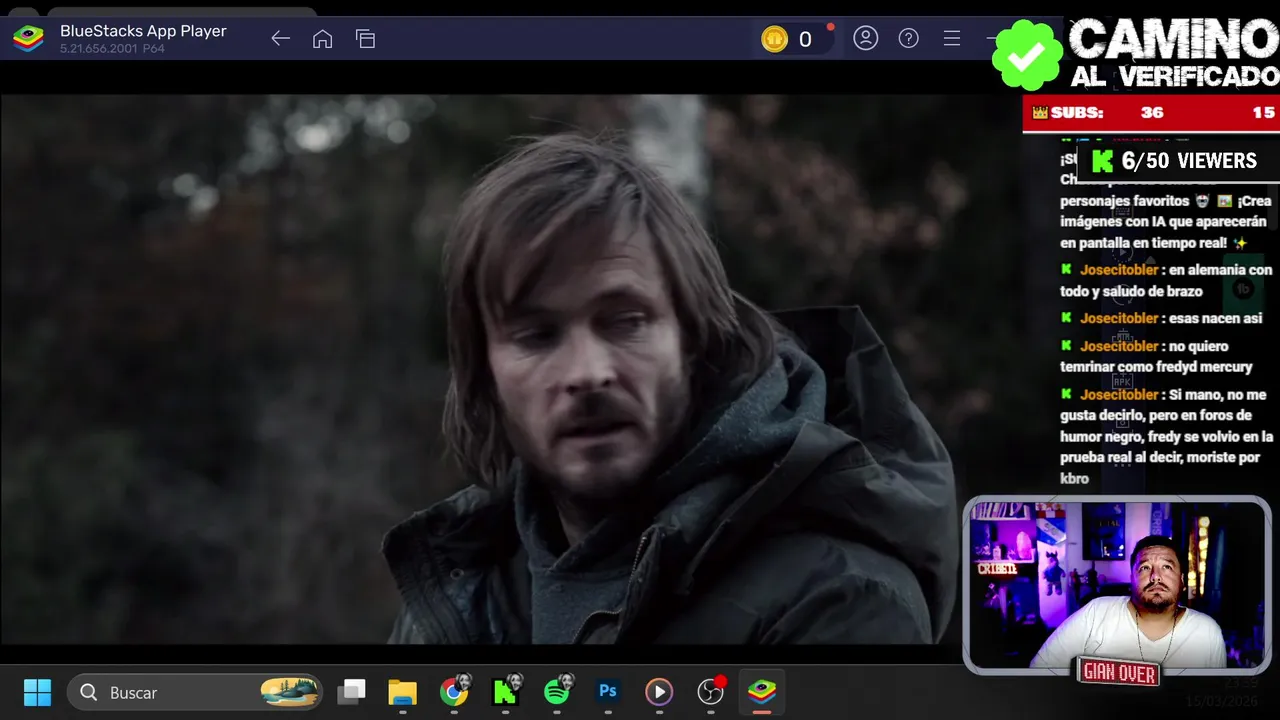Image resolution: width=1280 pixels, height=720 pixels.
Task: Click the 'SUBS:' counter label
Action: coord(1076,113)
